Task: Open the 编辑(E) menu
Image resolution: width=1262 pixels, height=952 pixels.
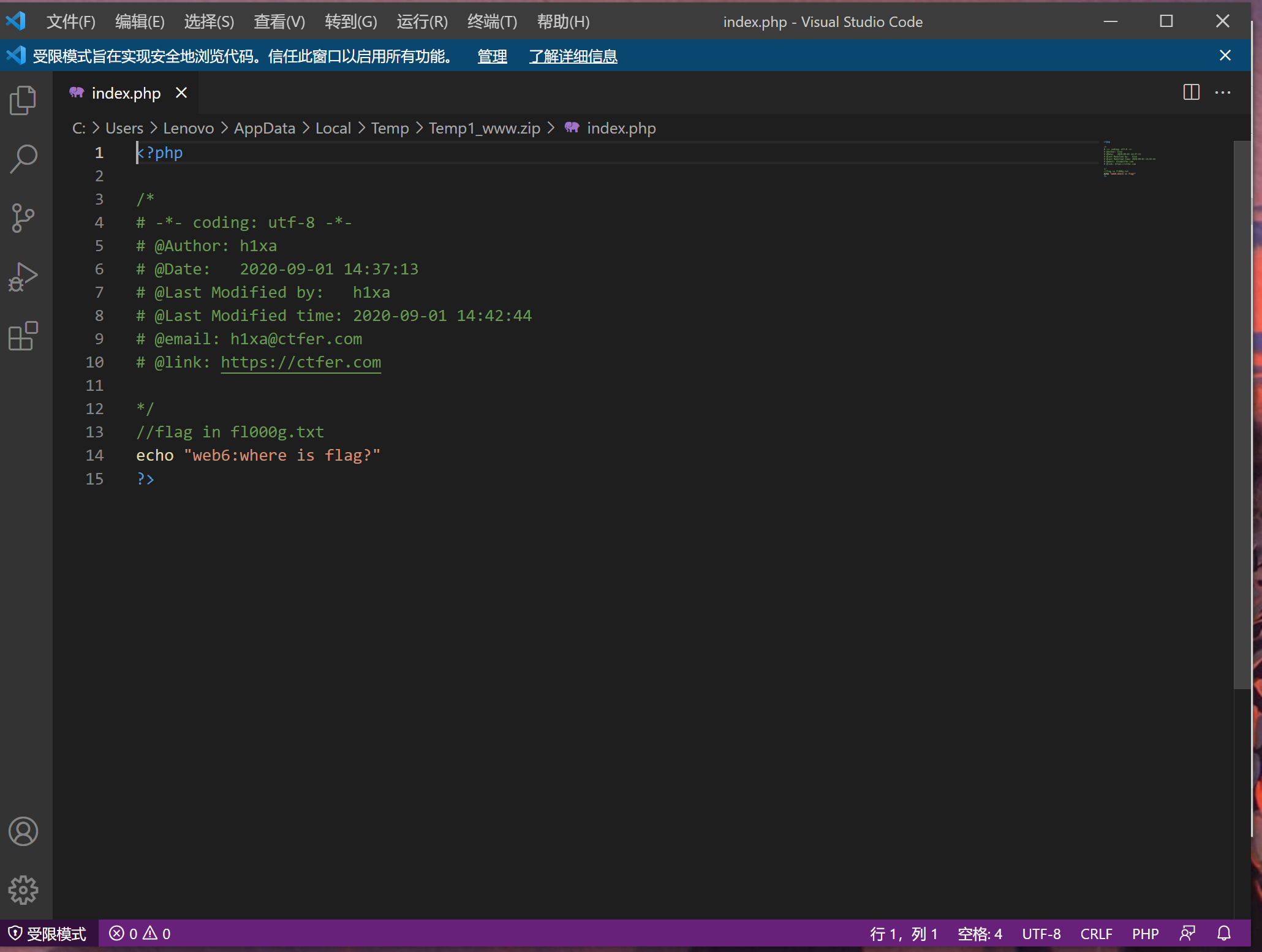Action: 140,22
